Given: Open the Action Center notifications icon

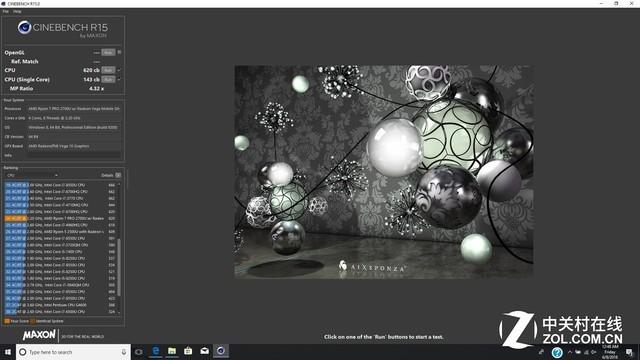Looking at the screenshot, I should [629, 352].
